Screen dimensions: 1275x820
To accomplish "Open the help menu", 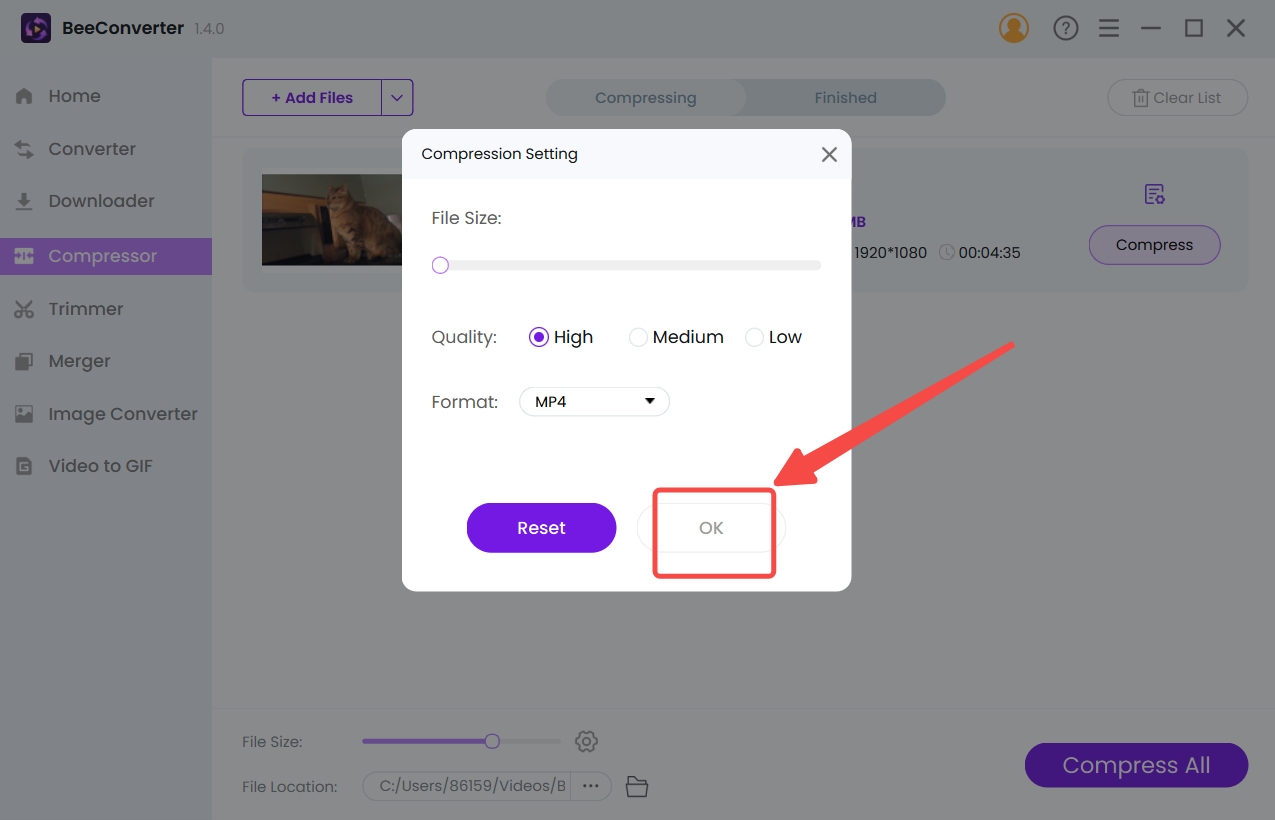I will click(x=1065, y=28).
